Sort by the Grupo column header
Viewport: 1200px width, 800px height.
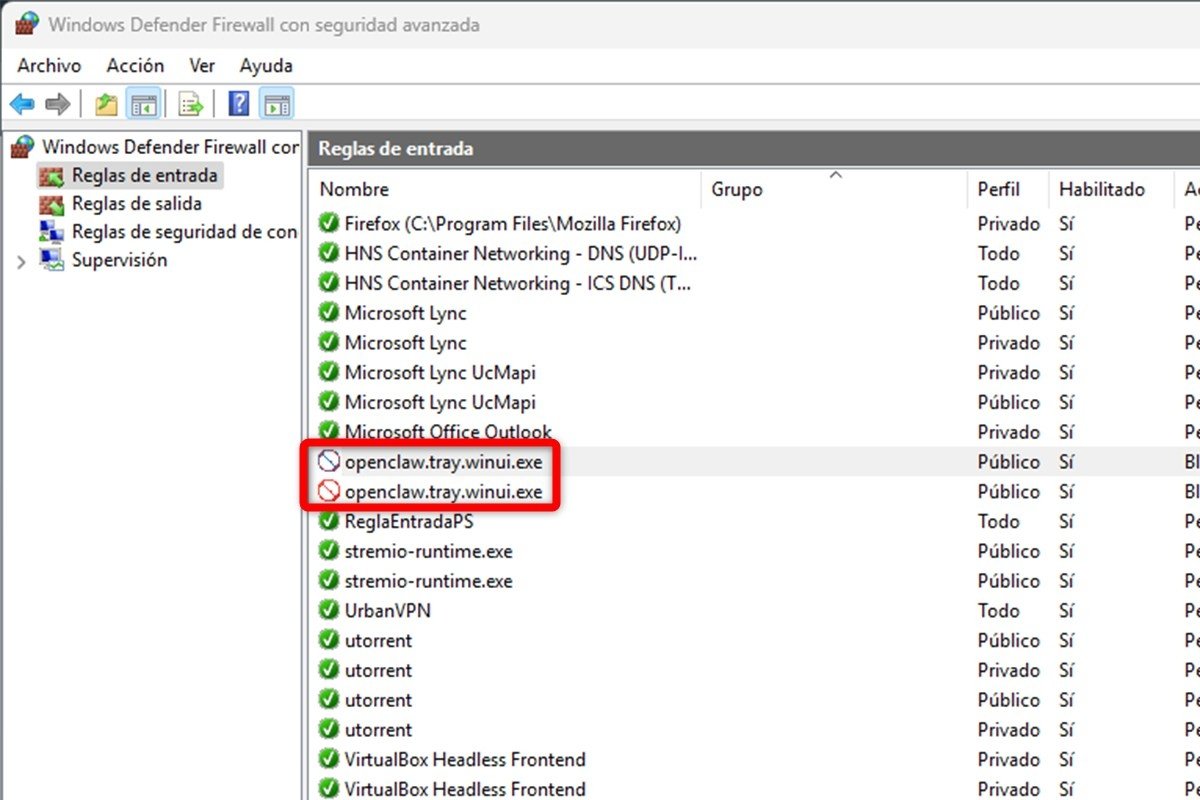[835, 189]
